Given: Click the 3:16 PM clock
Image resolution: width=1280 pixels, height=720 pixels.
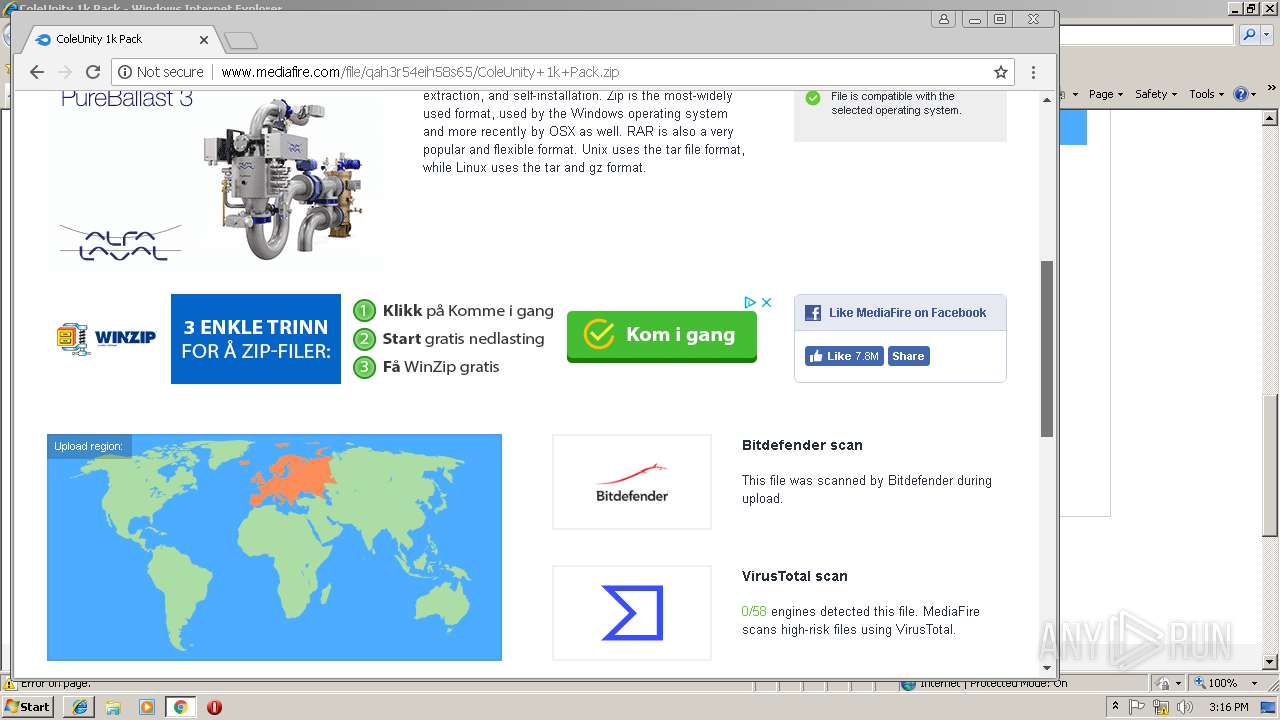Looking at the screenshot, I should 1228,707.
